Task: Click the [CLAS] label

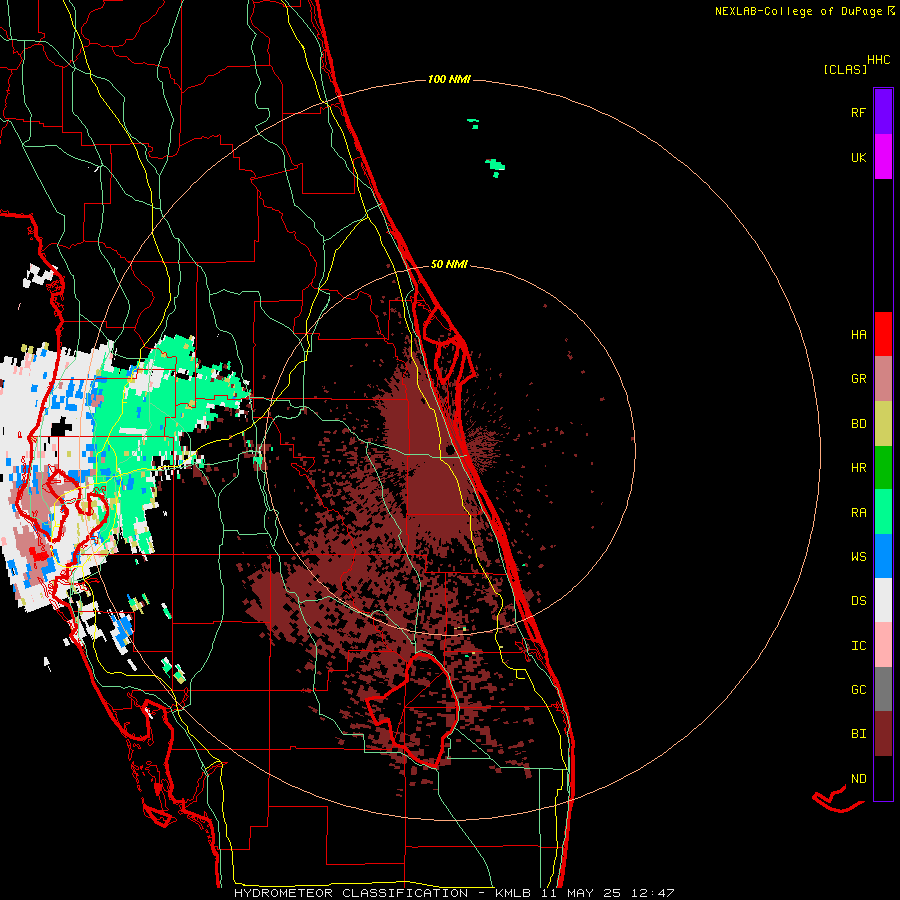Action: pos(845,69)
